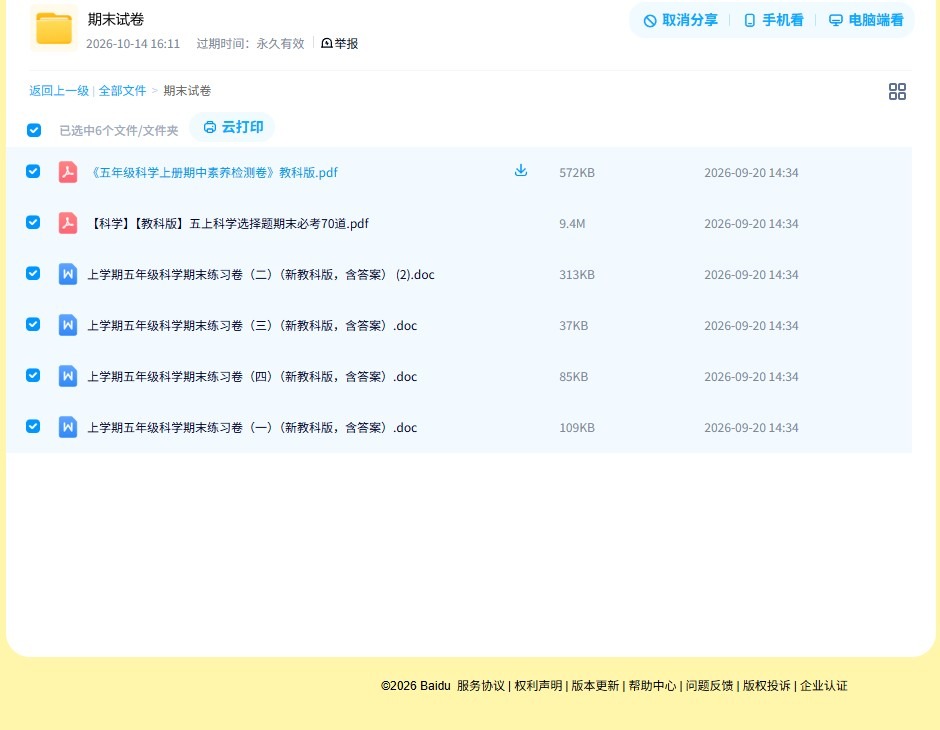The height and width of the screenshot is (730, 940).
Task: Click the 期末试卷 folder title text
Action: 116,19
